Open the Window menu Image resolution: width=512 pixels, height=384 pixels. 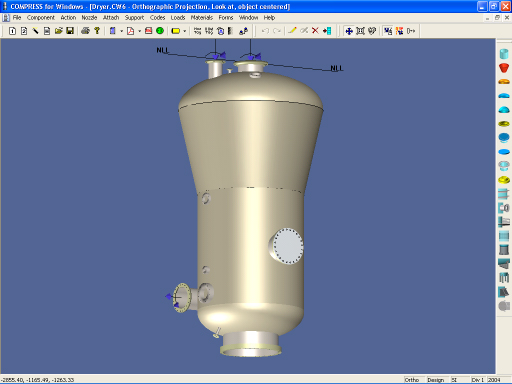[248, 18]
